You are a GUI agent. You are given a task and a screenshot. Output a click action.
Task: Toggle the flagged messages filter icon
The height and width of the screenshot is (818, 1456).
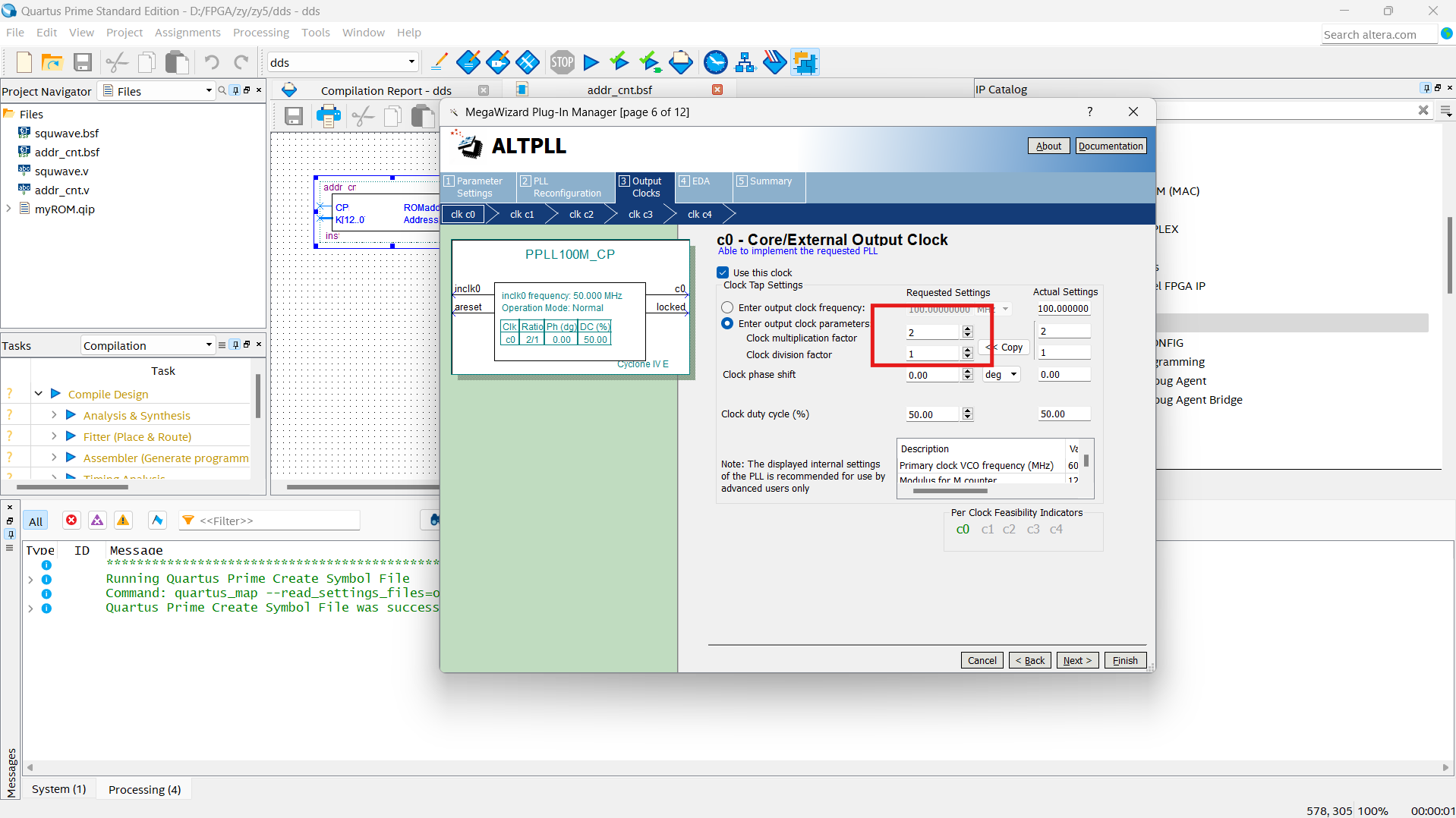(x=157, y=521)
